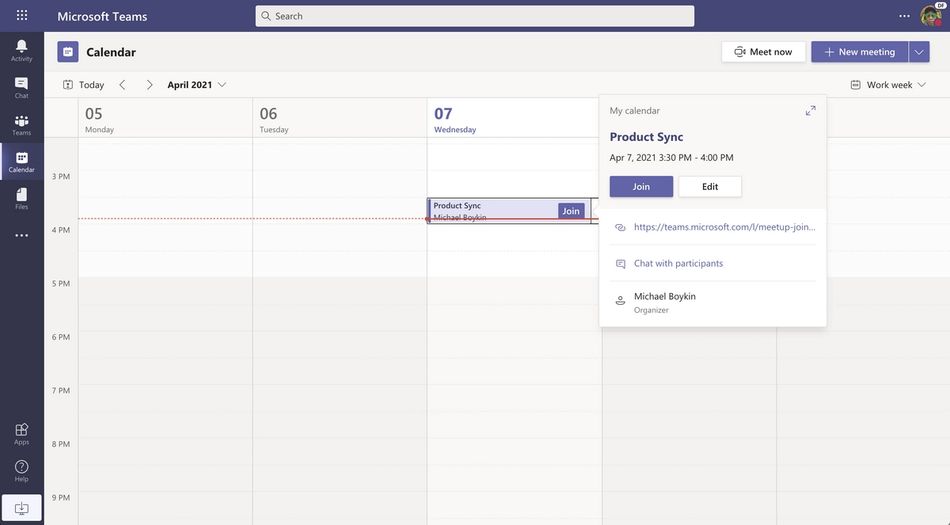Start an instant meeting with Meet now
The image size is (950, 525).
click(x=763, y=52)
